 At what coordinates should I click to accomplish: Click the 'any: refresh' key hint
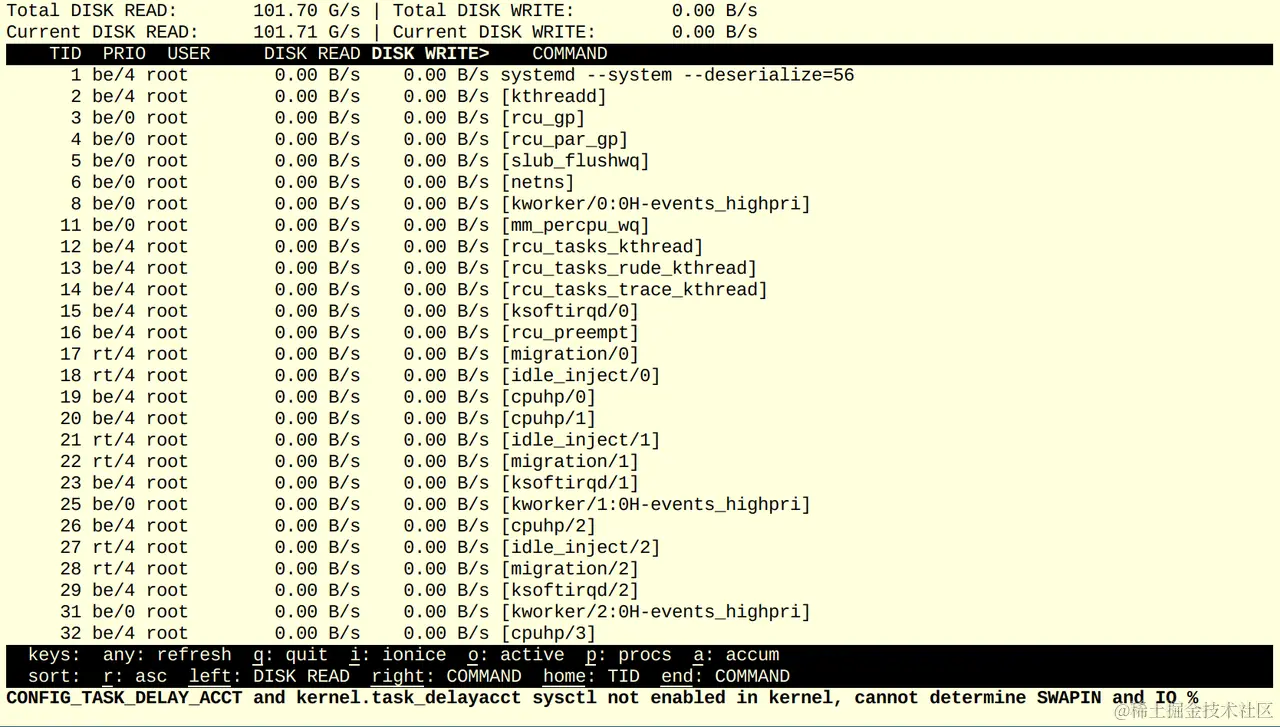coord(167,655)
